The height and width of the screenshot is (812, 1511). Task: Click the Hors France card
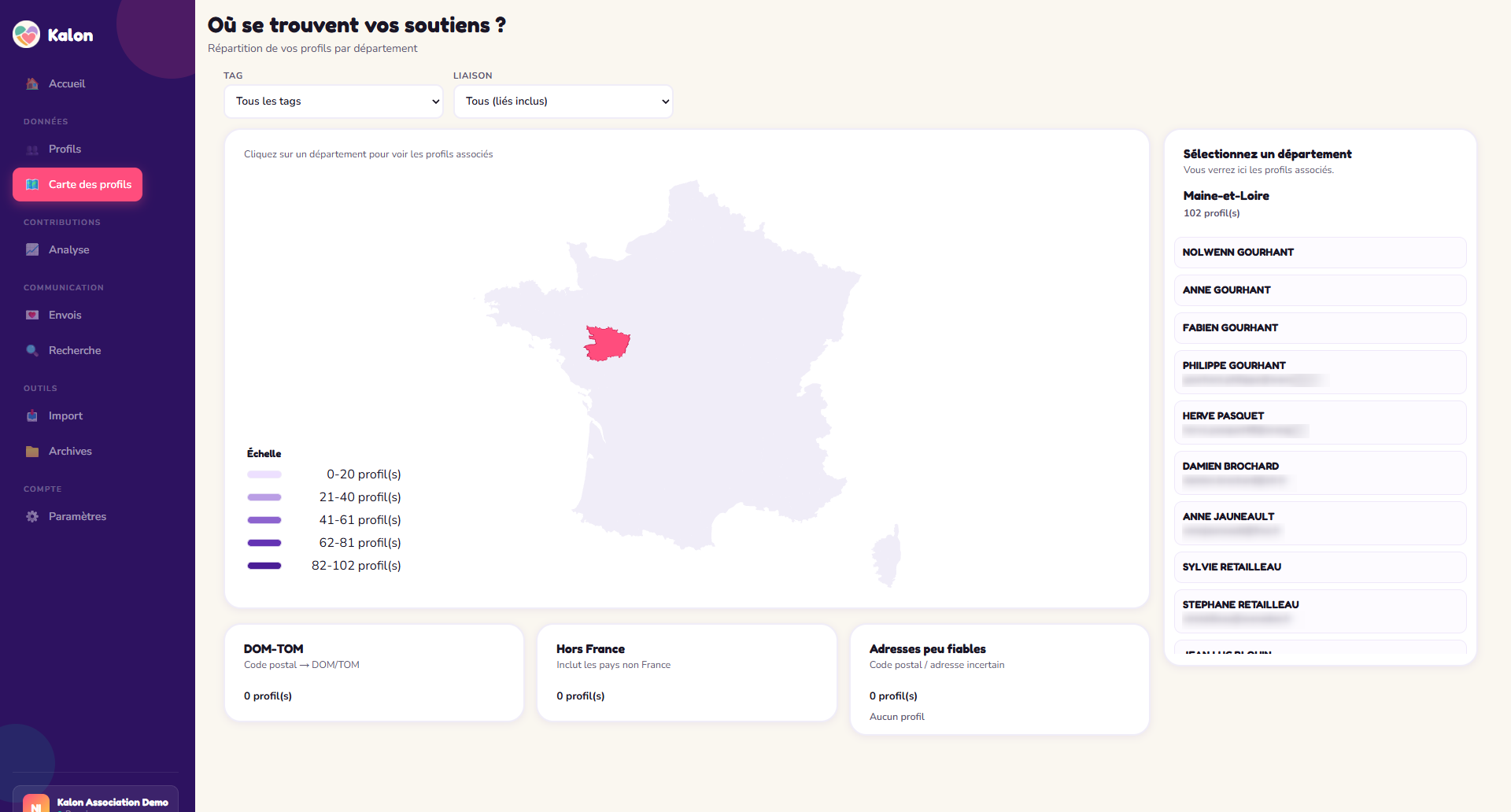click(x=686, y=673)
